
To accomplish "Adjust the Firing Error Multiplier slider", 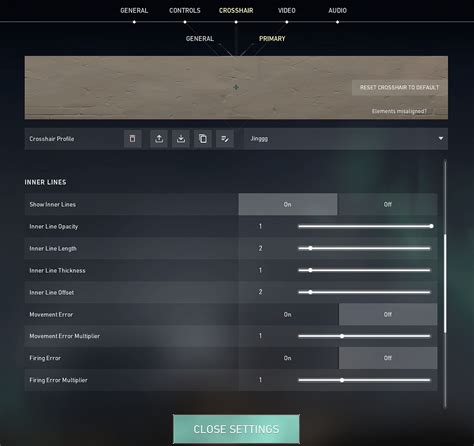I will point(364,380).
